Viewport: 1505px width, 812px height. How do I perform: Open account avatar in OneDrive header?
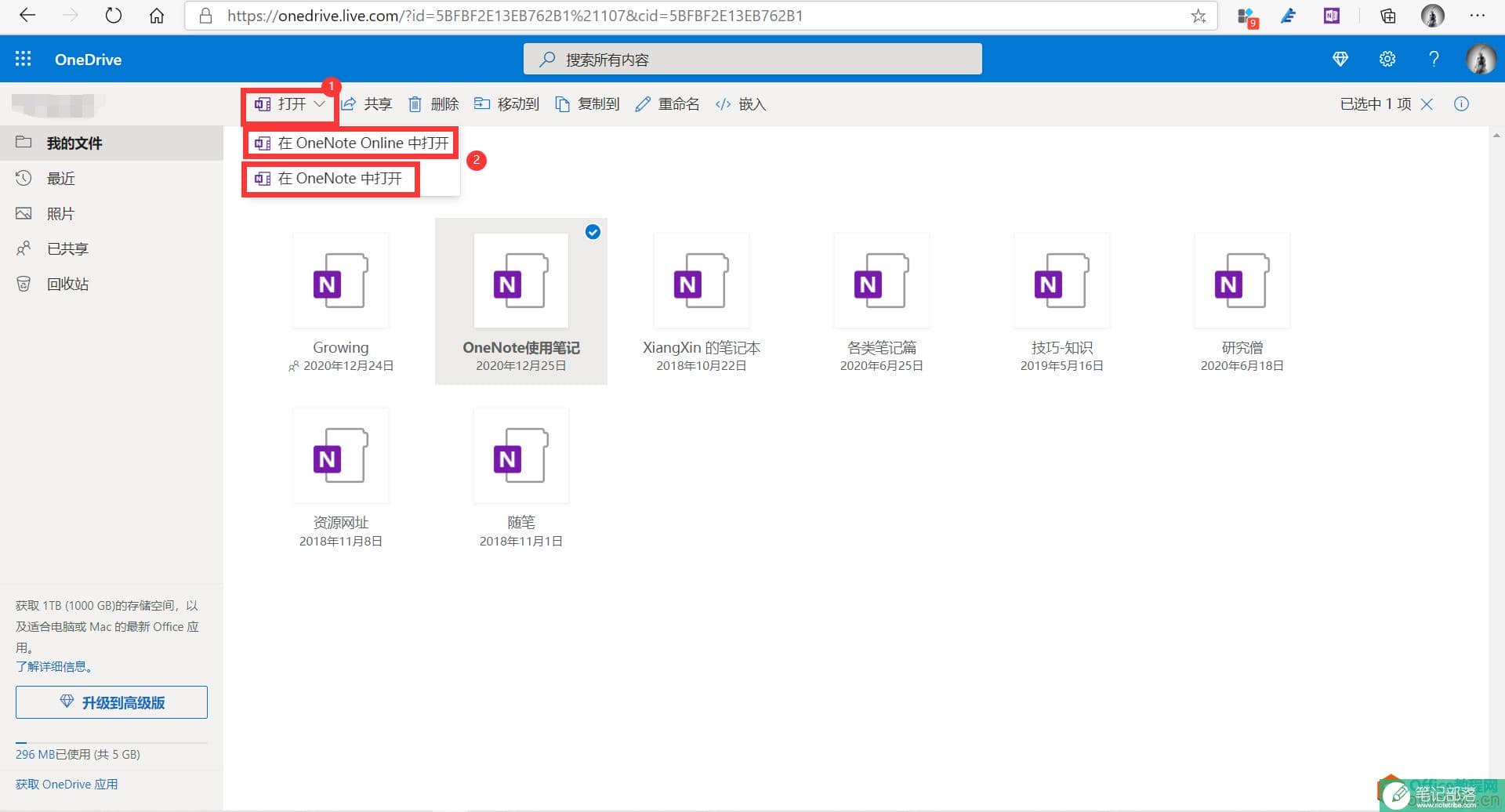(1481, 59)
